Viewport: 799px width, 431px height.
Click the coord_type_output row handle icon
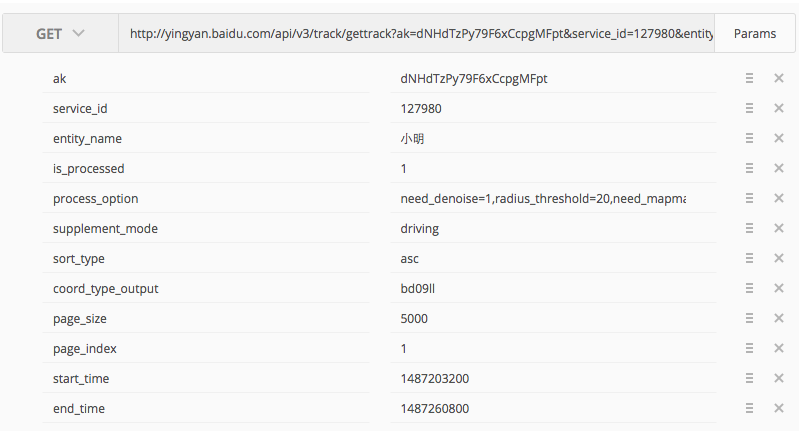tap(749, 289)
